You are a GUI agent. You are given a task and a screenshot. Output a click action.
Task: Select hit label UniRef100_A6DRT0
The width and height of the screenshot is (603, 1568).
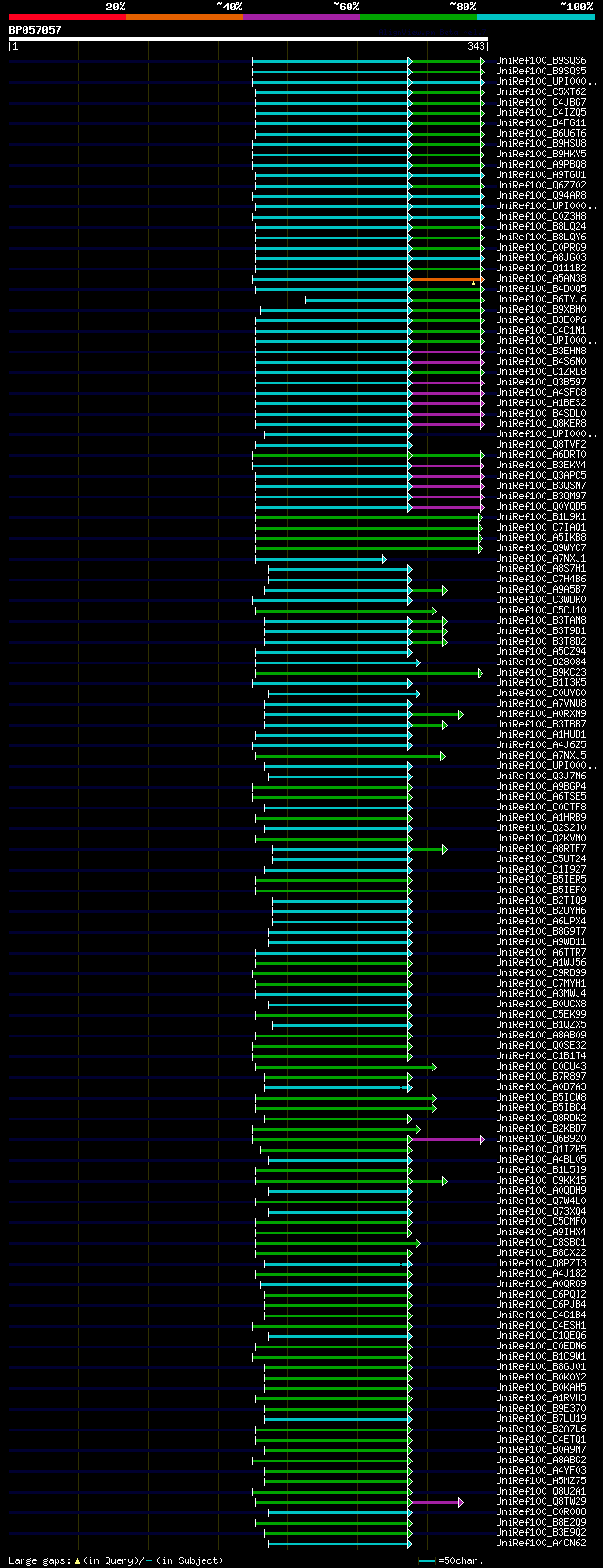click(x=541, y=454)
